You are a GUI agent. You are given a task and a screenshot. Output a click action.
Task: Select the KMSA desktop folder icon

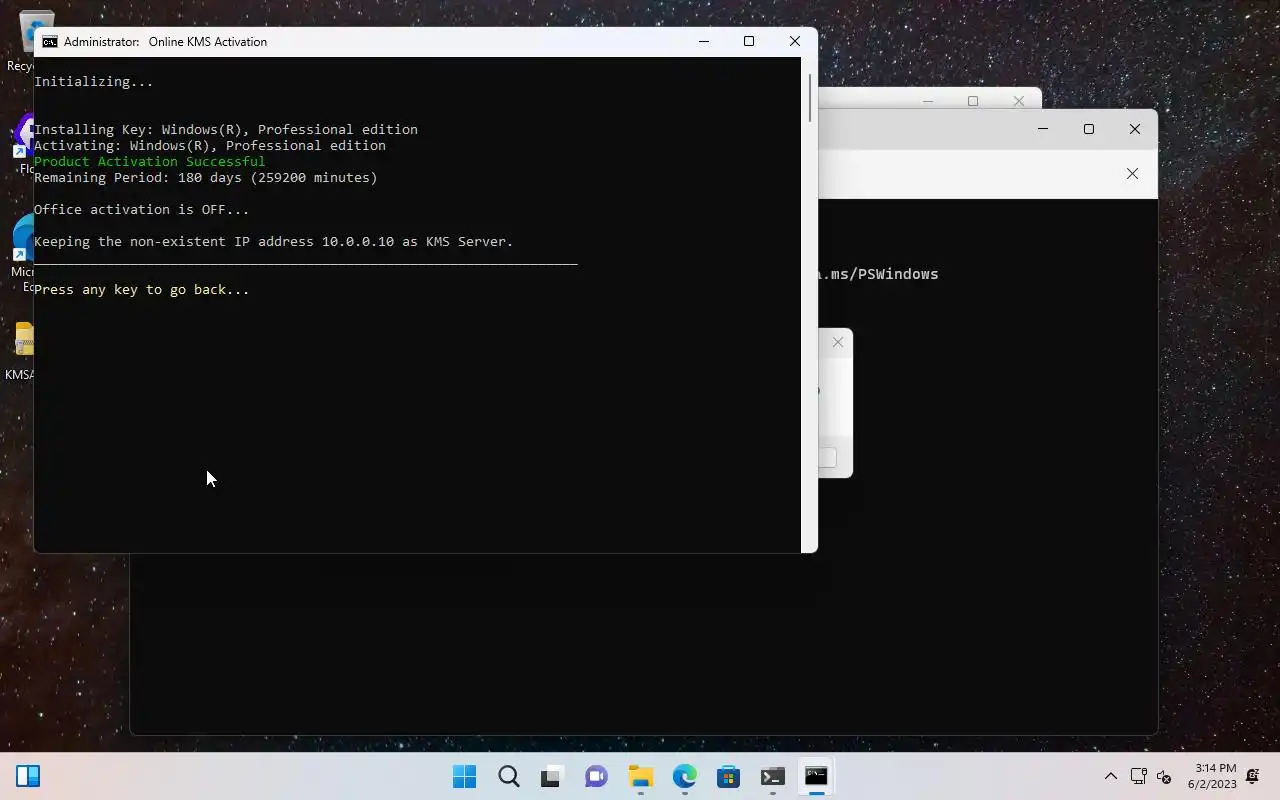(20, 352)
